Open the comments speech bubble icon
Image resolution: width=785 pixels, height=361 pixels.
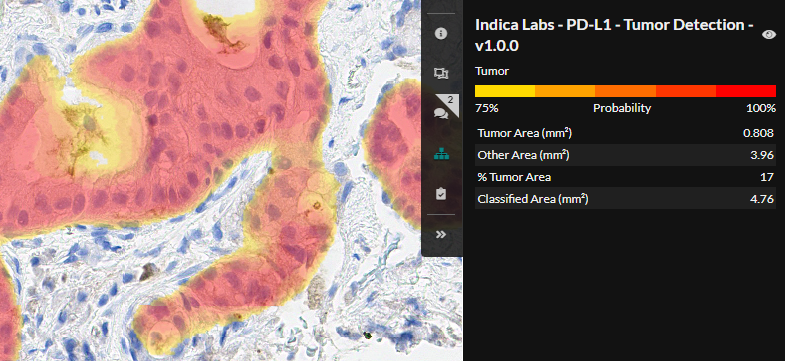tap(441, 113)
